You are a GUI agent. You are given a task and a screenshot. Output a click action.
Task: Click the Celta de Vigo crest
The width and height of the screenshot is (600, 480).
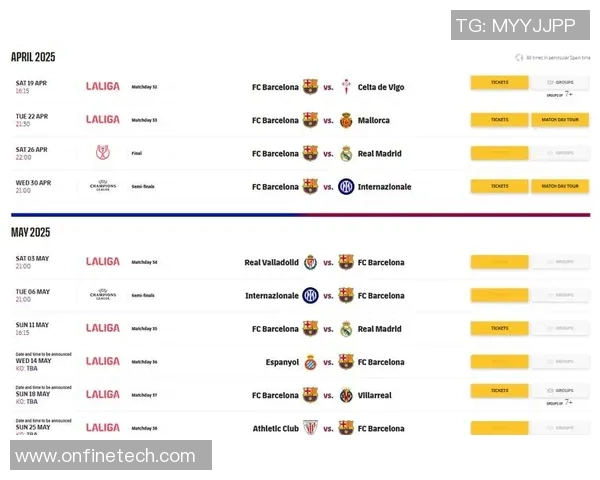coord(347,87)
